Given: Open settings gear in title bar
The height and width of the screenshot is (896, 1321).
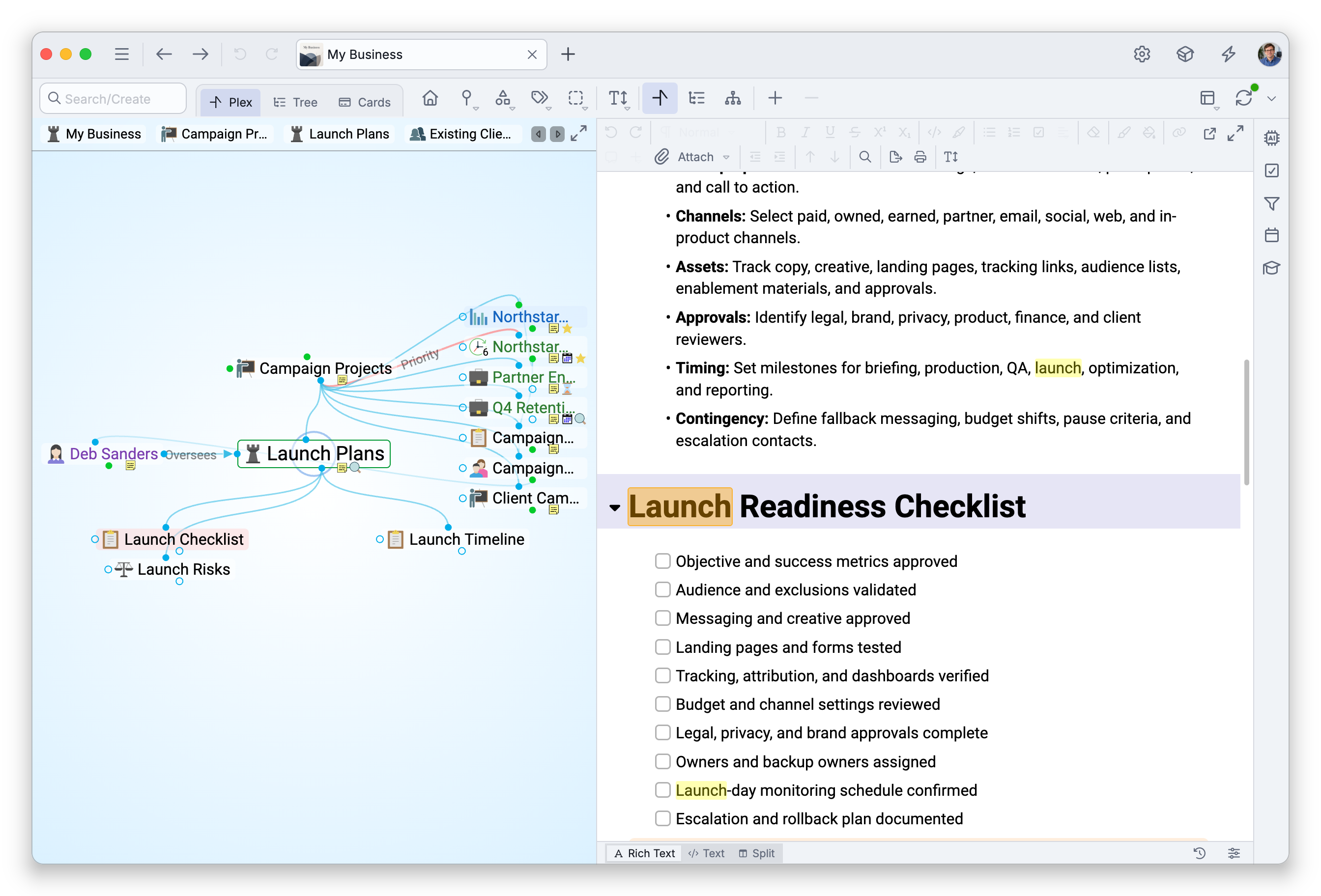Looking at the screenshot, I should tap(1142, 54).
